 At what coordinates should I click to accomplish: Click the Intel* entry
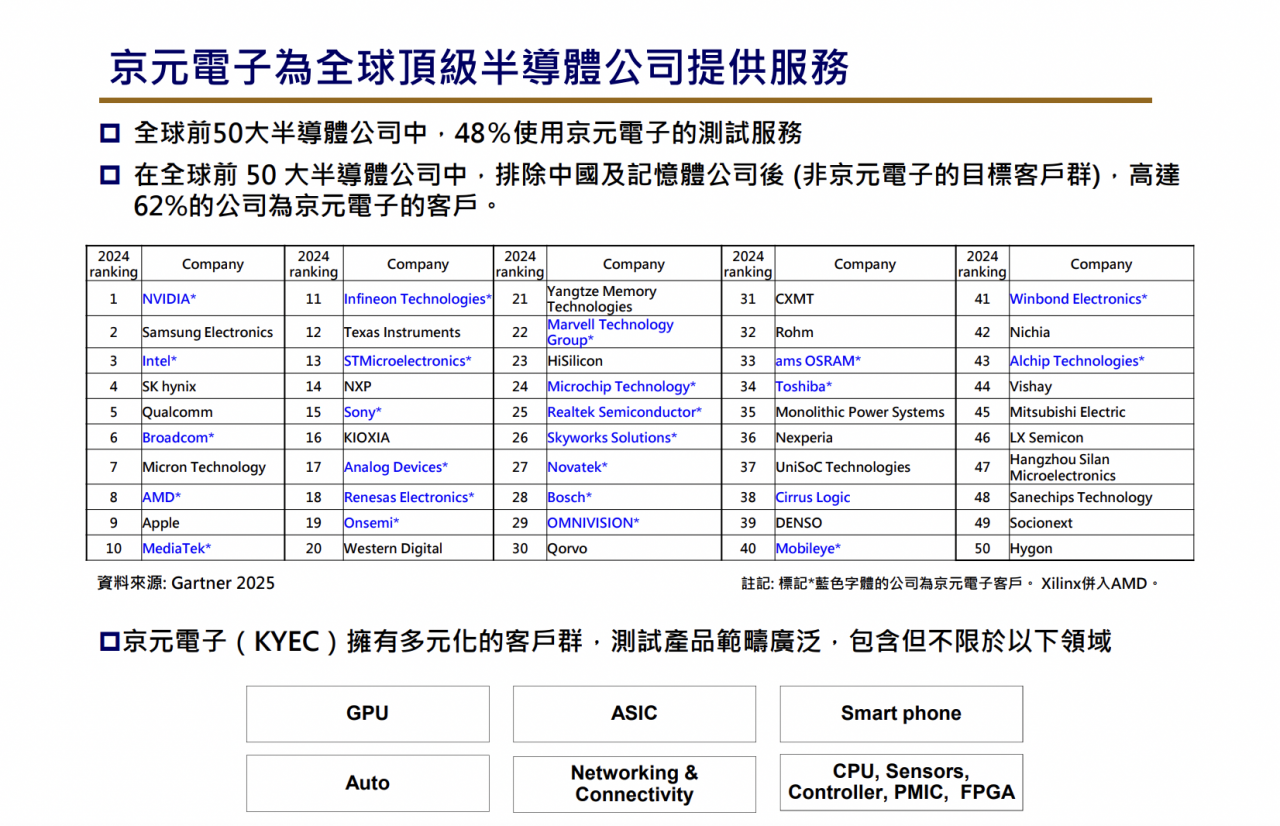[212, 361]
